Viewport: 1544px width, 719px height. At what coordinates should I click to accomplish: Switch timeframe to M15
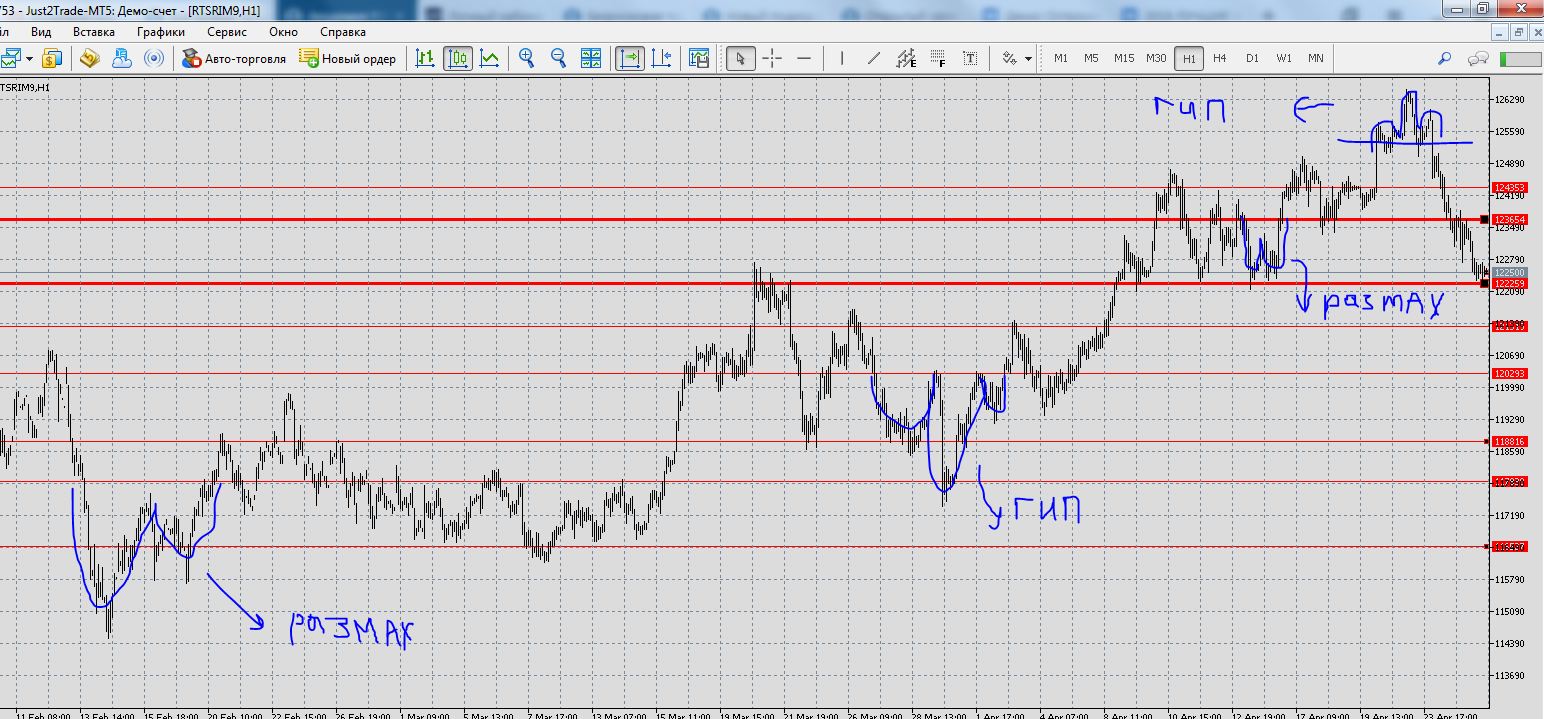click(x=1124, y=58)
